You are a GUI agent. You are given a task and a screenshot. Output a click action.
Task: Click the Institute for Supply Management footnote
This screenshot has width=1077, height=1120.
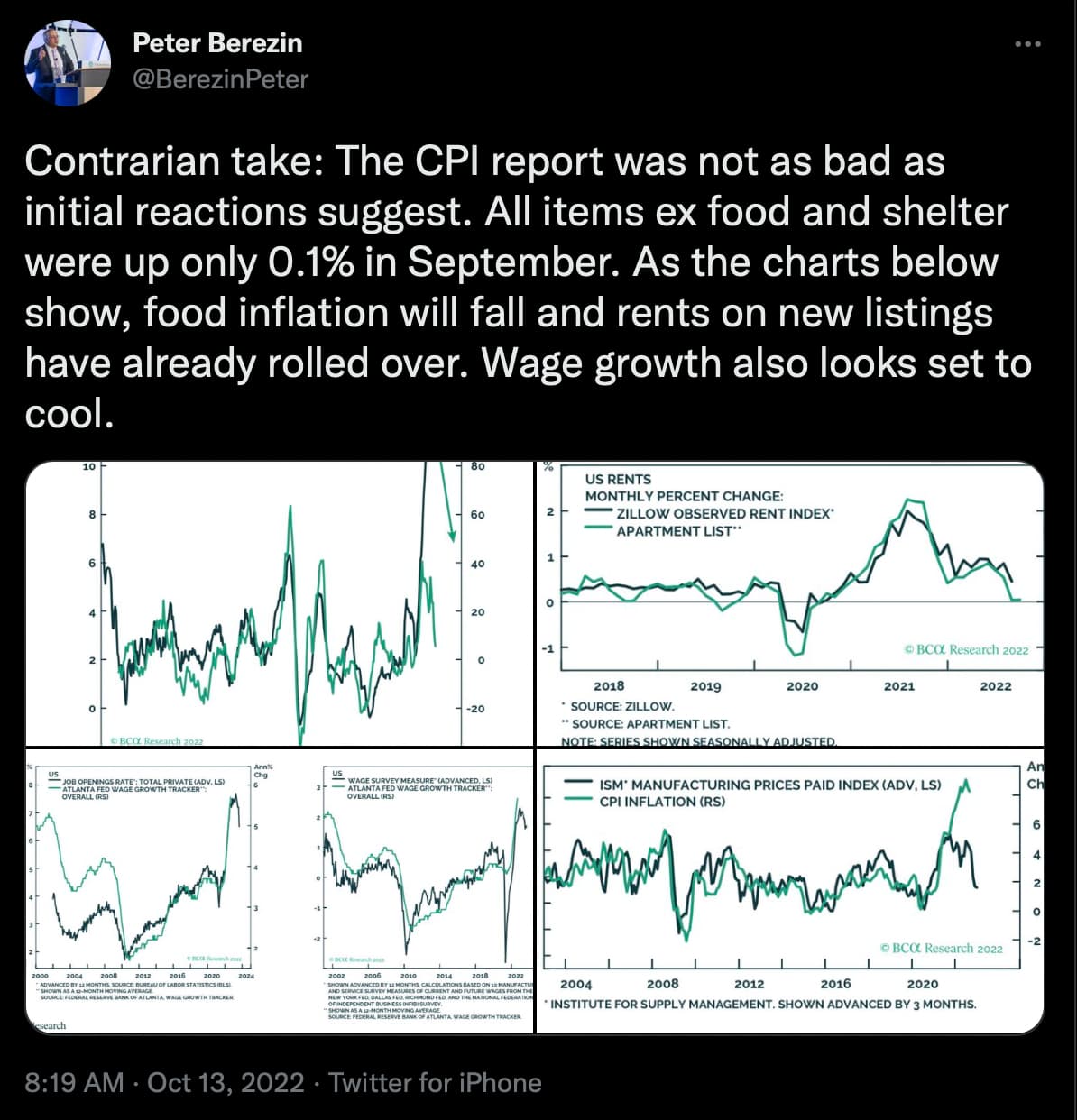[762, 1004]
